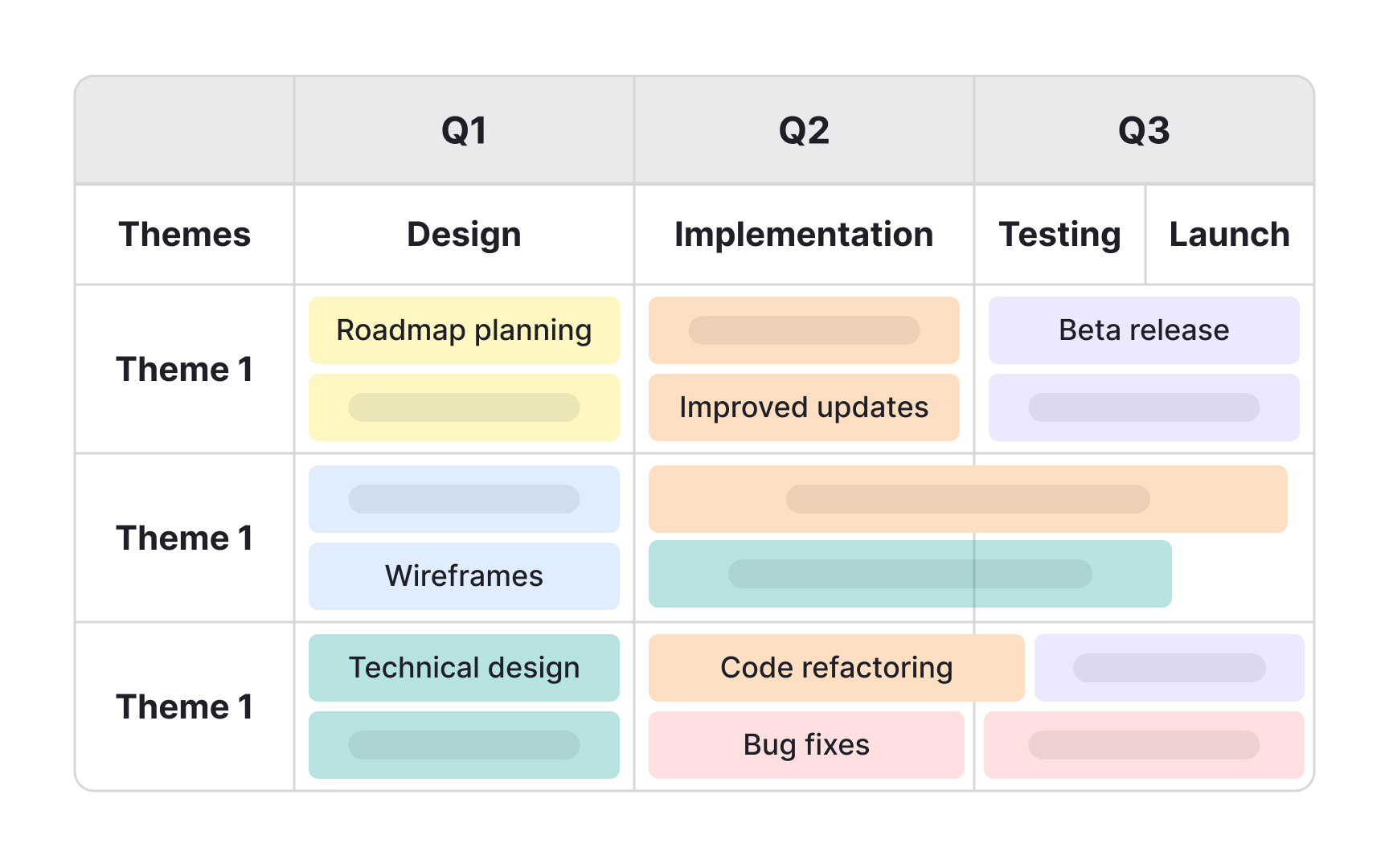
Task: Click the Design phase heading
Action: [x=464, y=235]
